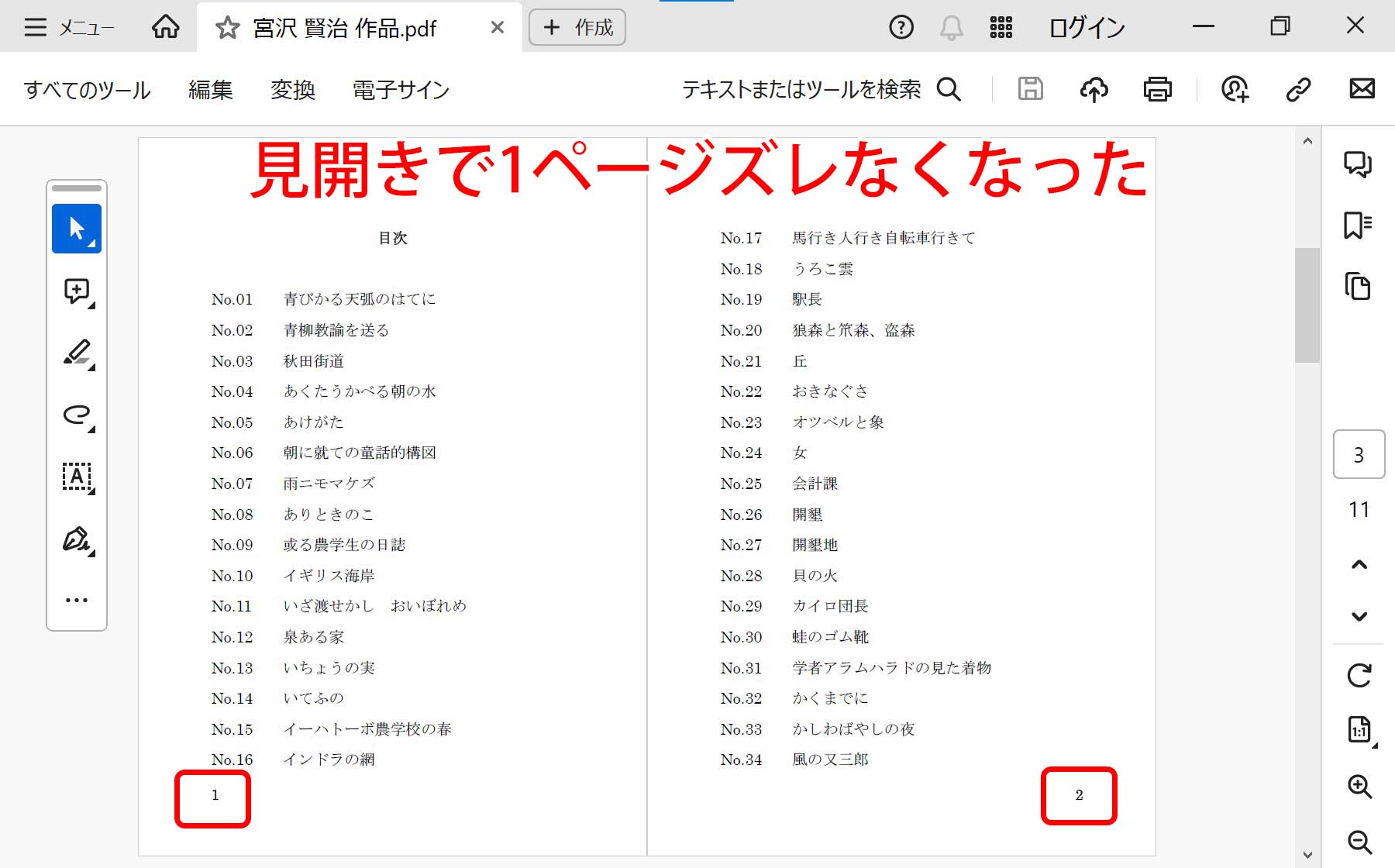Click the entry オツベルと象
1395x868 pixels.
838,422
